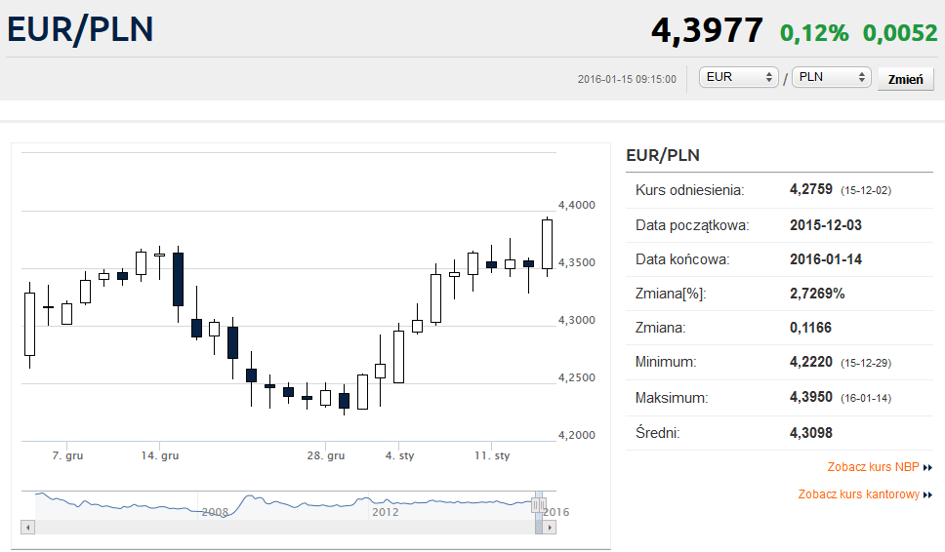Click the reference date (15-12-02)
Viewport: 945px width, 552px height.
click(865, 190)
